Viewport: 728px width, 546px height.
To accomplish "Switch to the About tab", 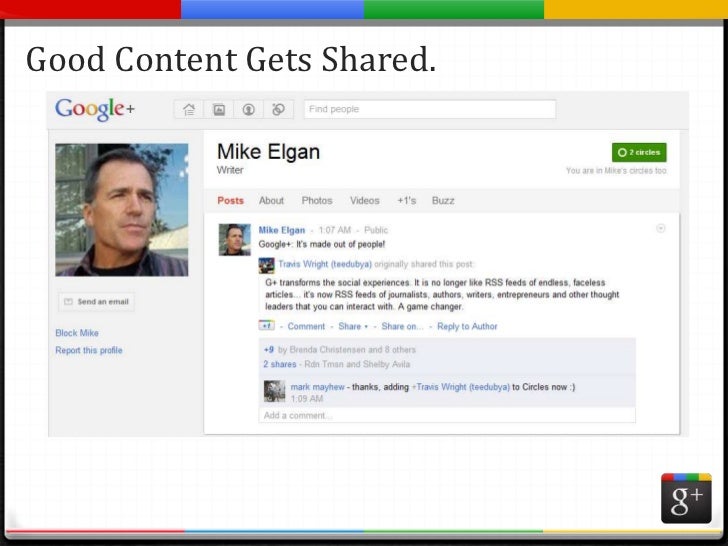I will pyautogui.click(x=271, y=201).
